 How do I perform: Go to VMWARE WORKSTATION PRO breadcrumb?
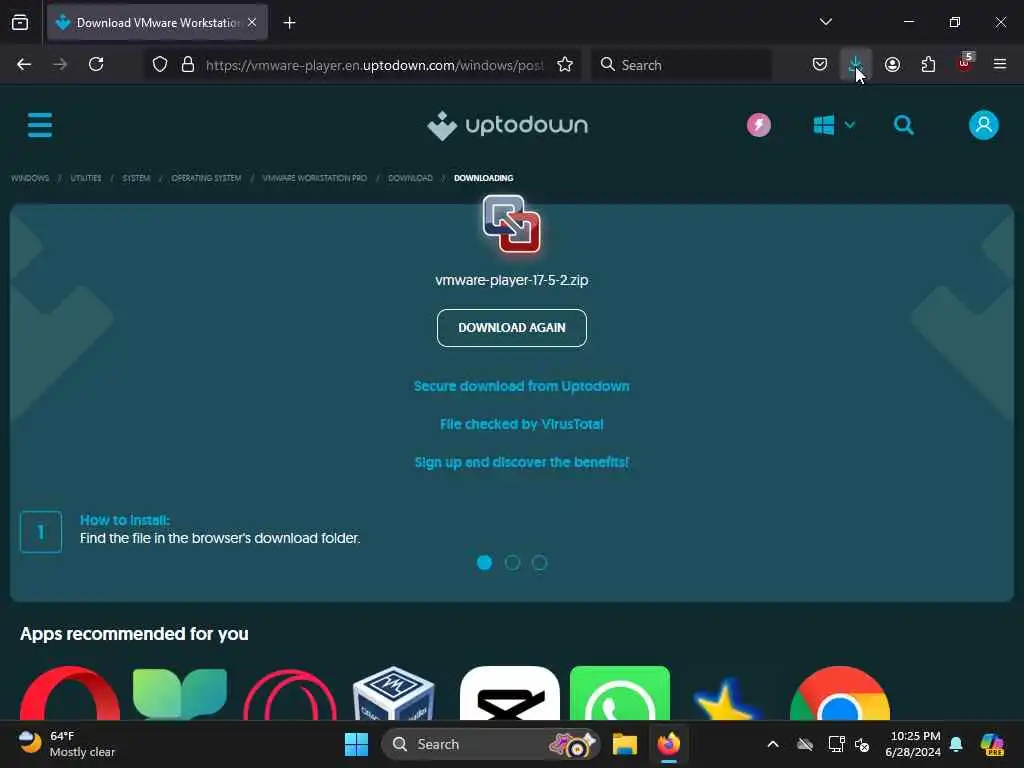coord(314,178)
